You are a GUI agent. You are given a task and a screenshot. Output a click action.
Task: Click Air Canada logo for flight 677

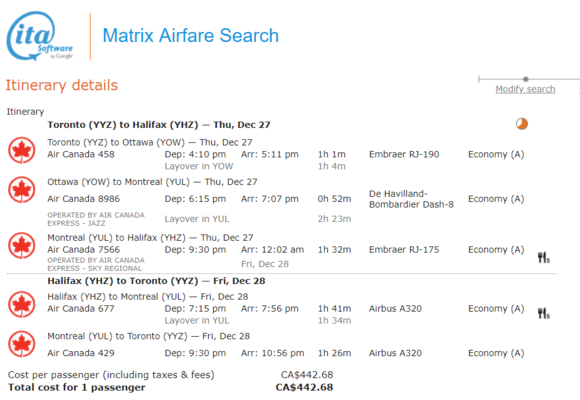pos(22,305)
